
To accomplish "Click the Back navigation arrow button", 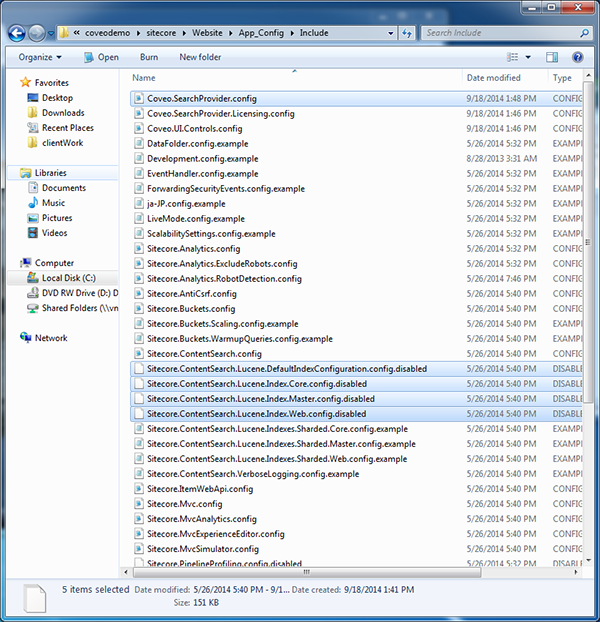I will pos(17,33).
